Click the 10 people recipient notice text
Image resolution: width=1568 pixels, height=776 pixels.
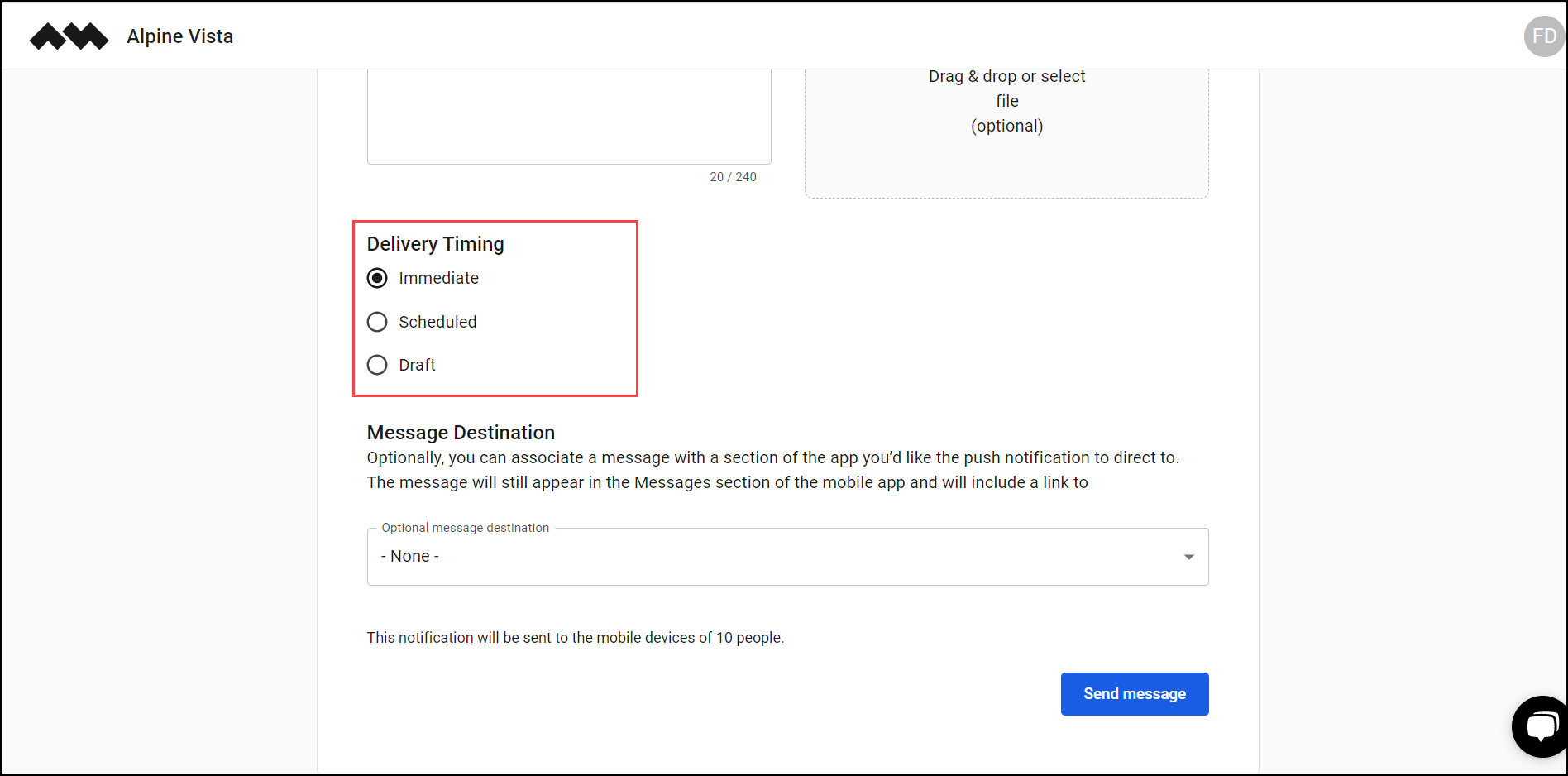(x=575, y=637)
